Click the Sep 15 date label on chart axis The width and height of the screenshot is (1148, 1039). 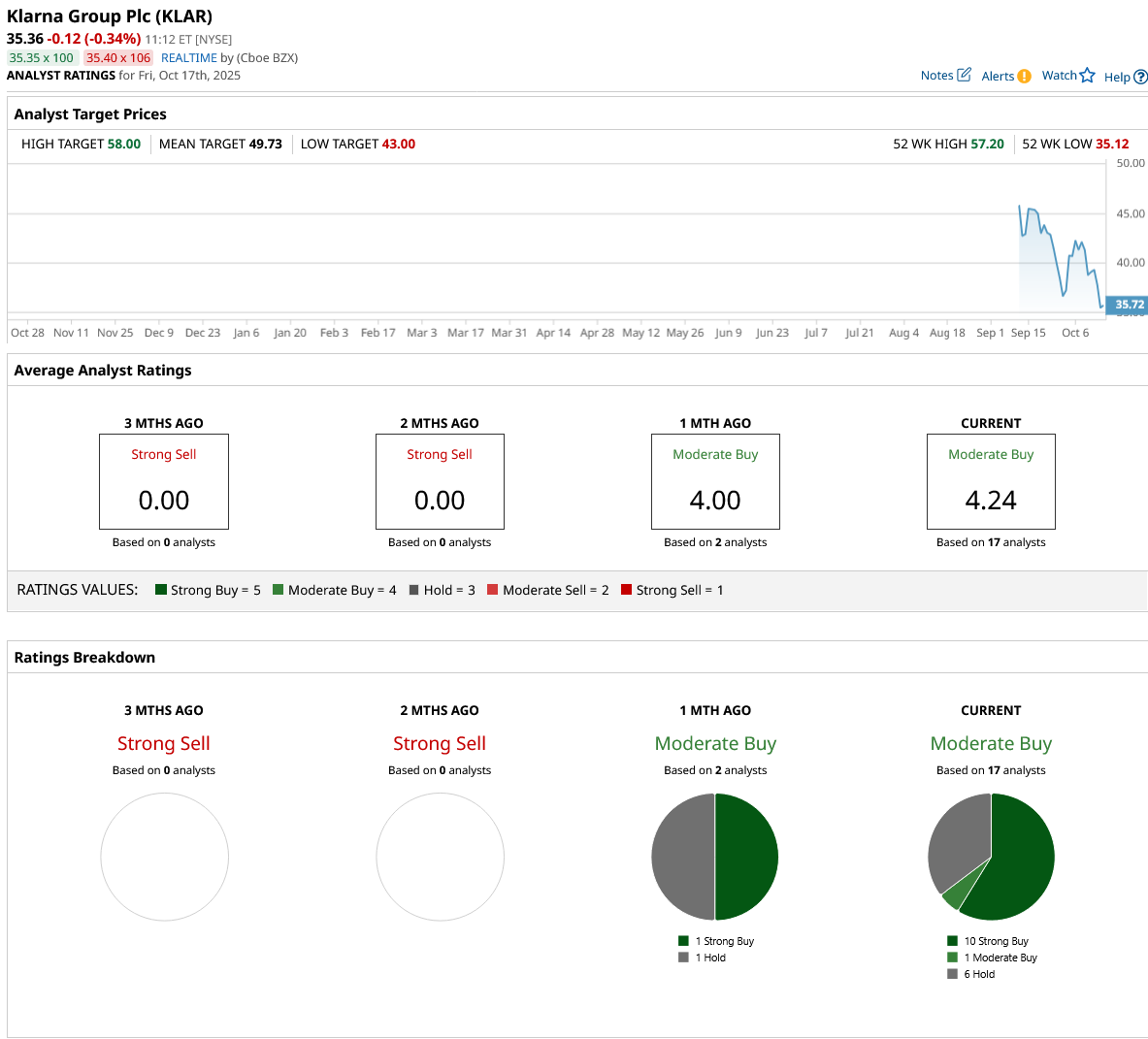point(1028,332)
